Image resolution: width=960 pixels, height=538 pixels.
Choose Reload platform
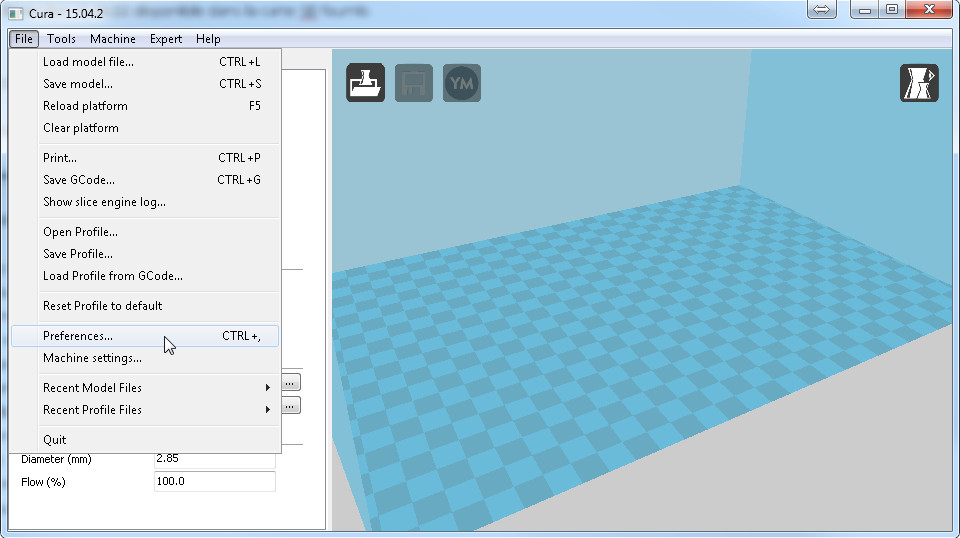145,106
